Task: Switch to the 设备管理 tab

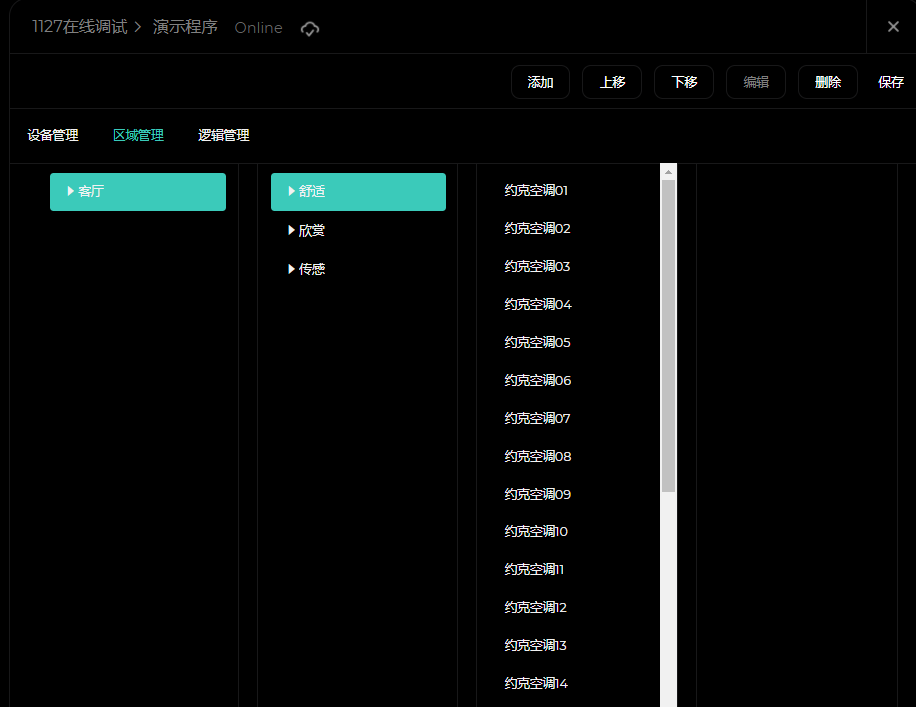Action: 53,136
